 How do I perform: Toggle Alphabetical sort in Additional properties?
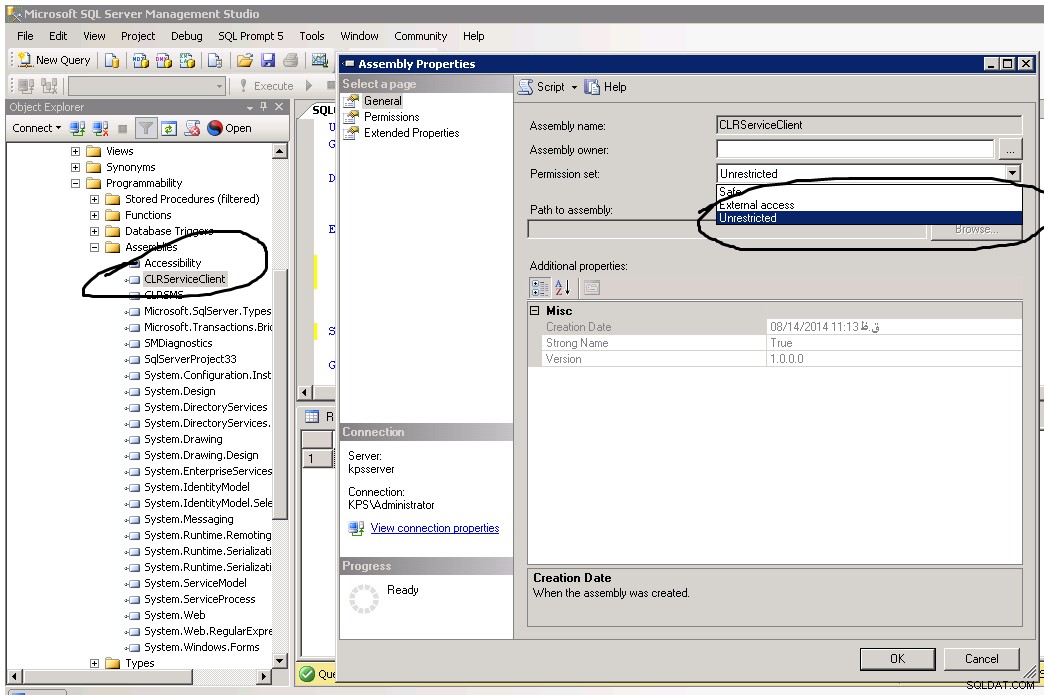(x=563, y=288)
